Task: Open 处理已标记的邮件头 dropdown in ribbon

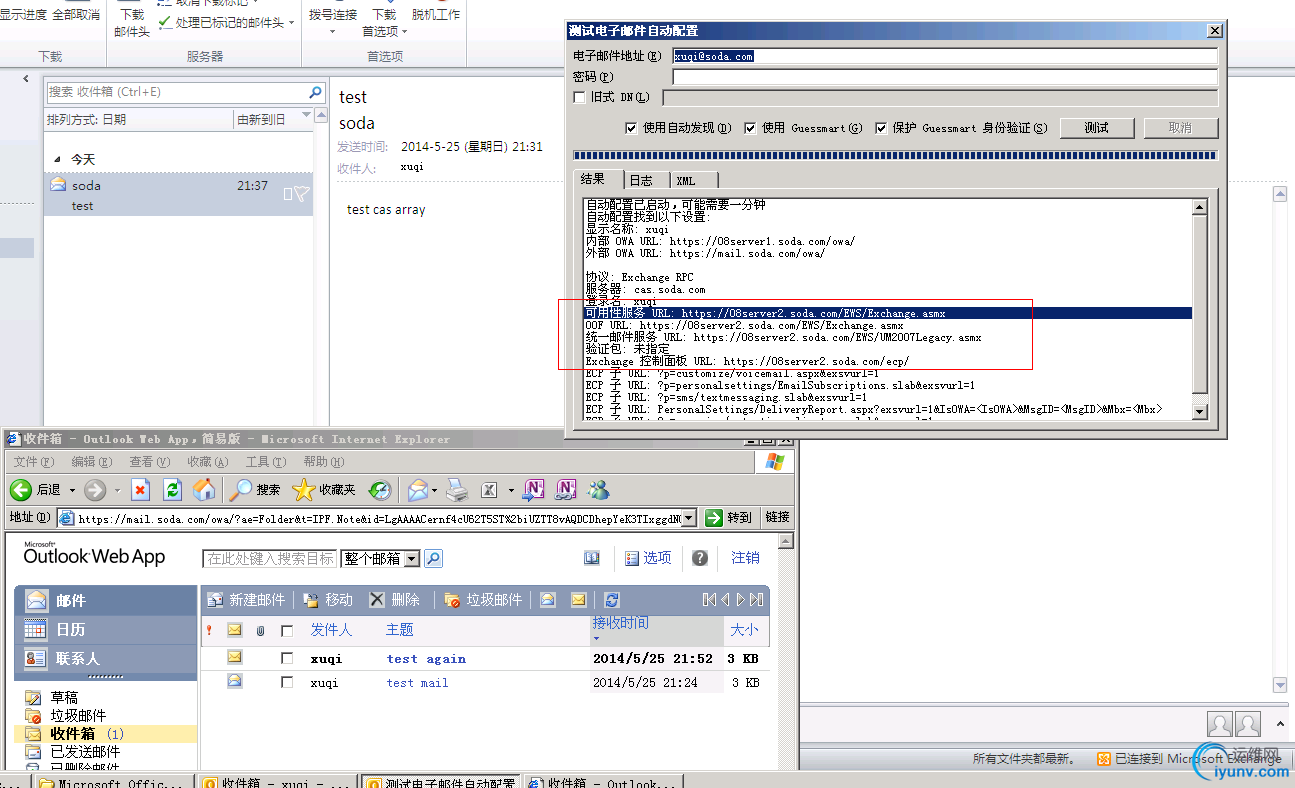Action: 291,23
